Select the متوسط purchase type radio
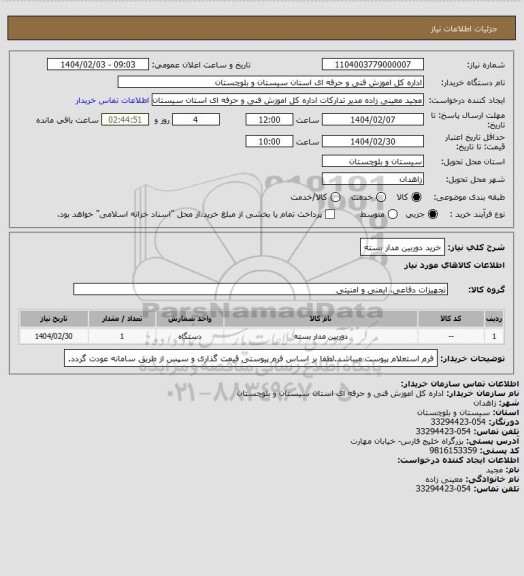 pyautogui.click(x=393, y=214)
